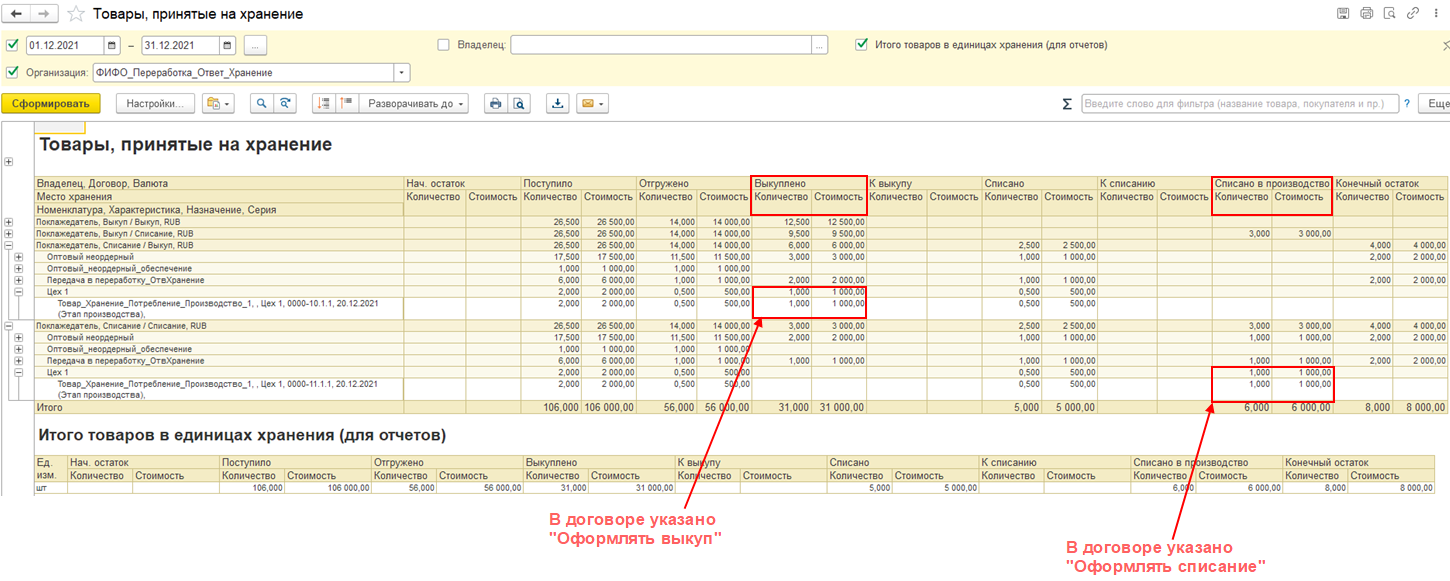Uncheck the Организация filter checkbox
1450x581 pixels.
[x=12, y=72]
